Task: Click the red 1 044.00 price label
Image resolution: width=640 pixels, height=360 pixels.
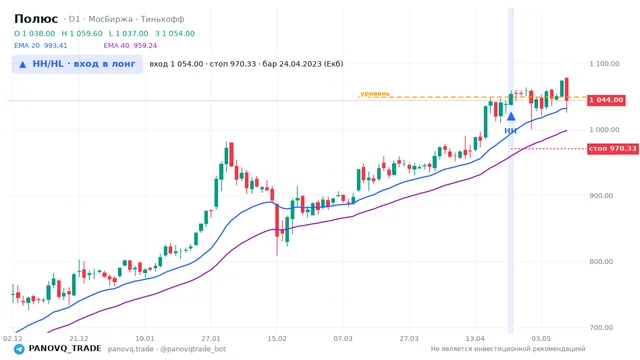Action: pyautogui.click(x=606, y=100)
